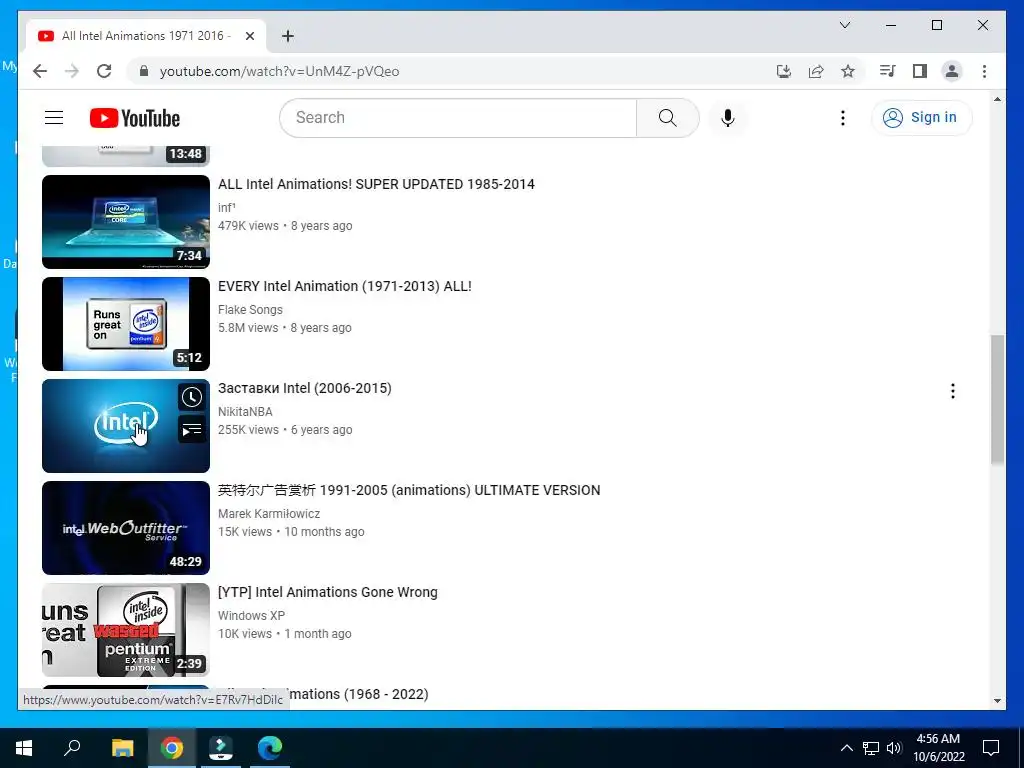Add Заставки Intel video to queue
Viewport: 1024px width, 768px height.
[191, 429]
